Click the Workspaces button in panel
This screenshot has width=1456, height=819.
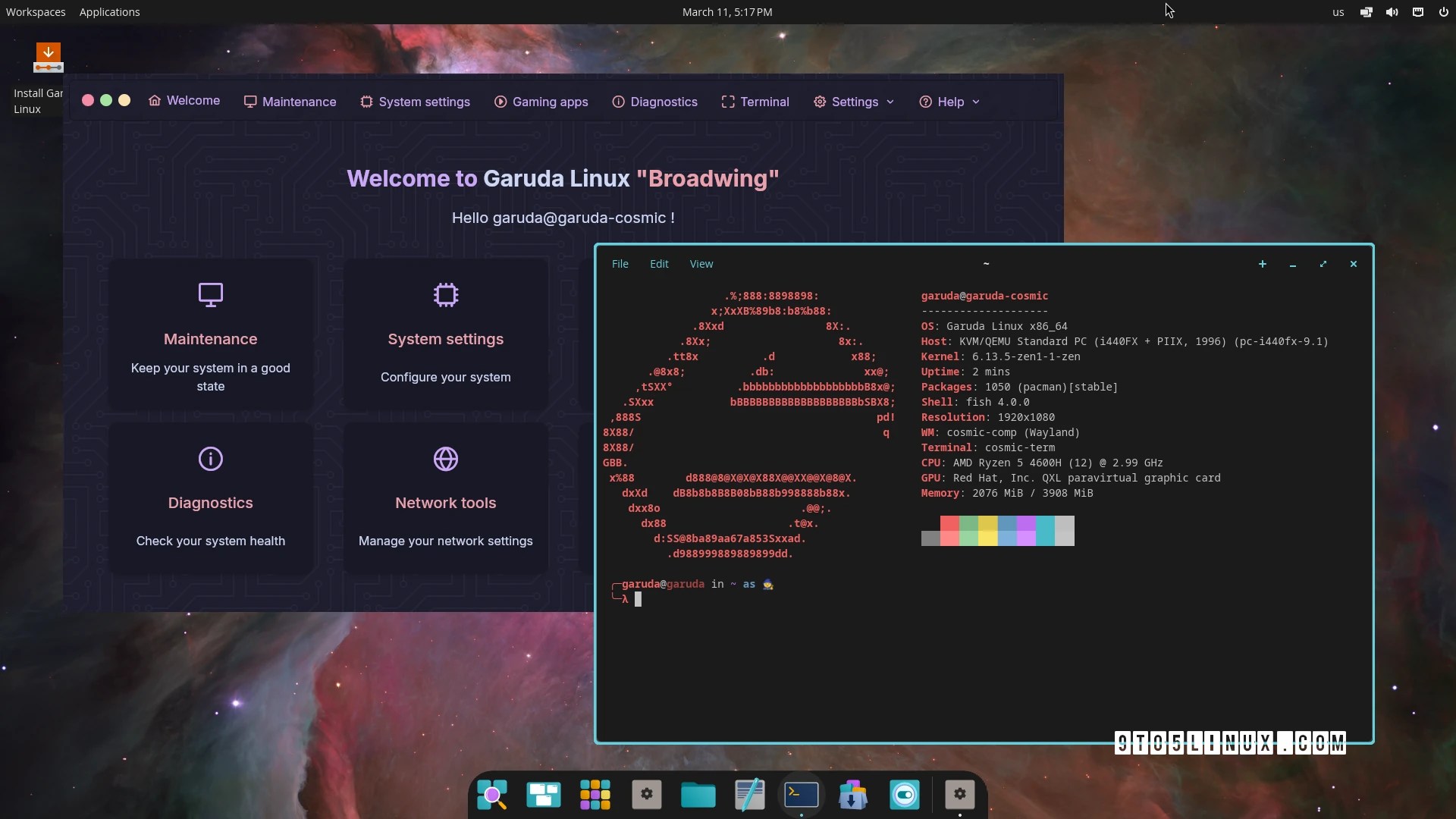pos(36,12)
